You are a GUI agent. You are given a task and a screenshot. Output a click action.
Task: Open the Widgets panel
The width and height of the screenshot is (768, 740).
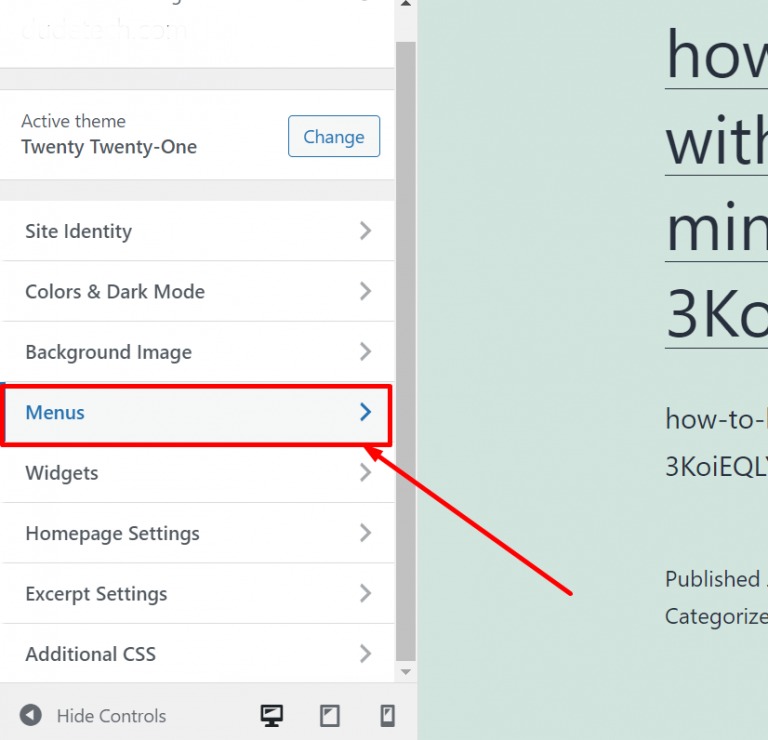(62, 473)
